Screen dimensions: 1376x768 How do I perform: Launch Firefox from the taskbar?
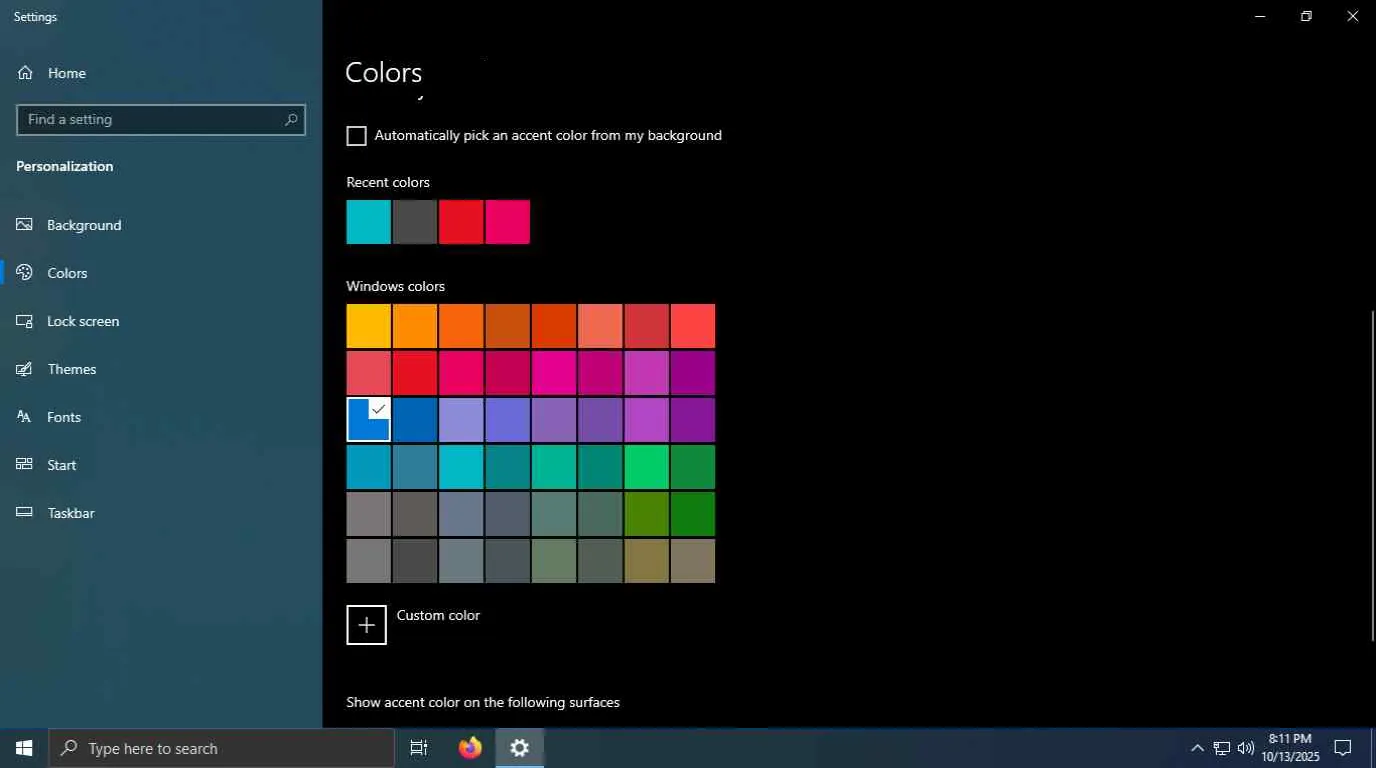470,748
